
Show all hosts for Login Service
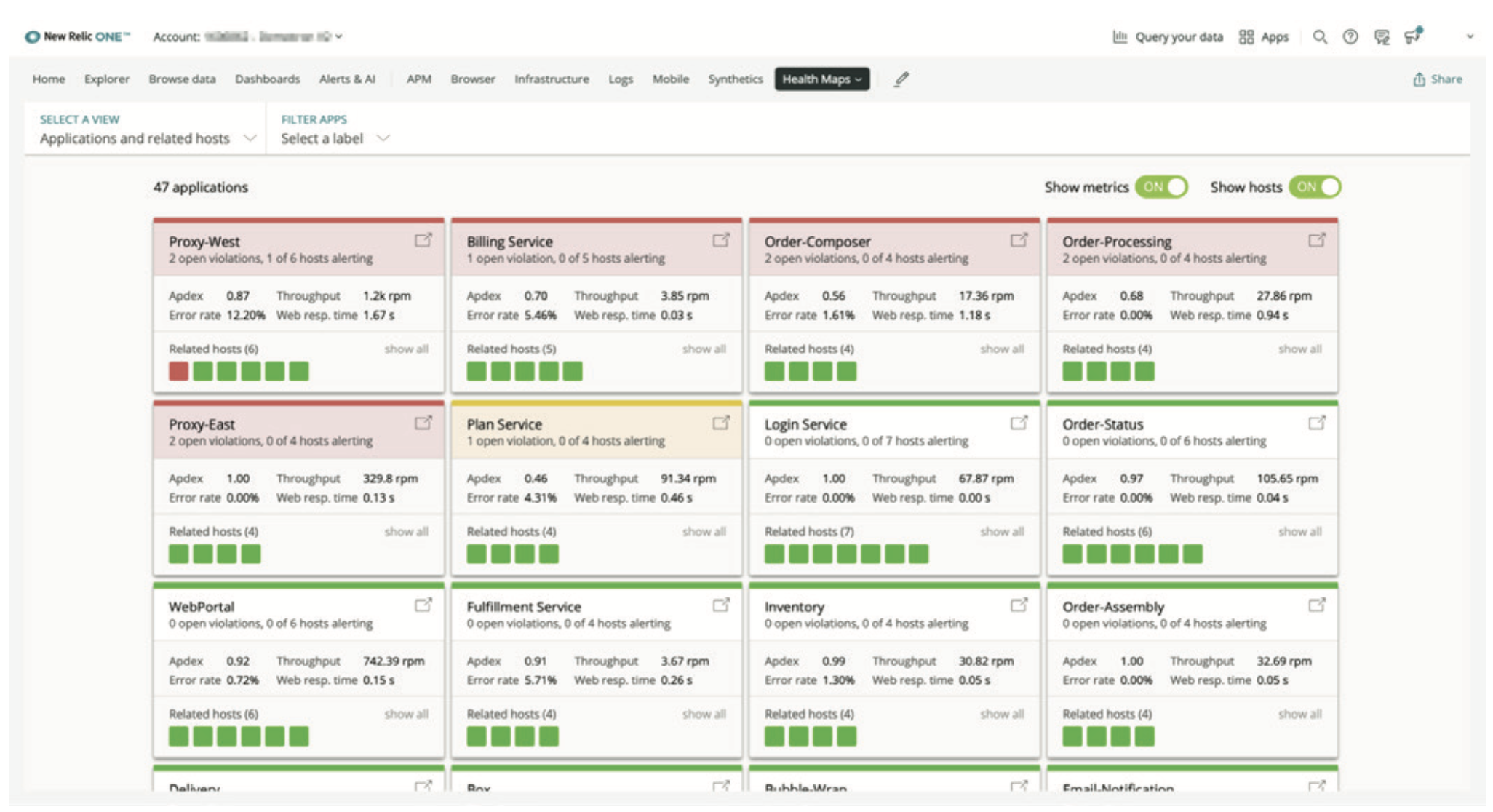click(x=1002, y=532)
